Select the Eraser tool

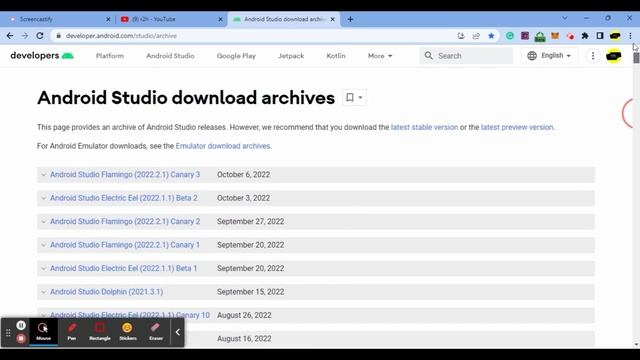click(x=156, y=332)
